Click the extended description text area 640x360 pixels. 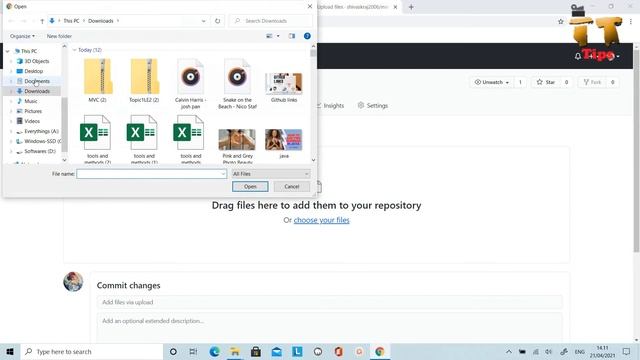[329, 328]
